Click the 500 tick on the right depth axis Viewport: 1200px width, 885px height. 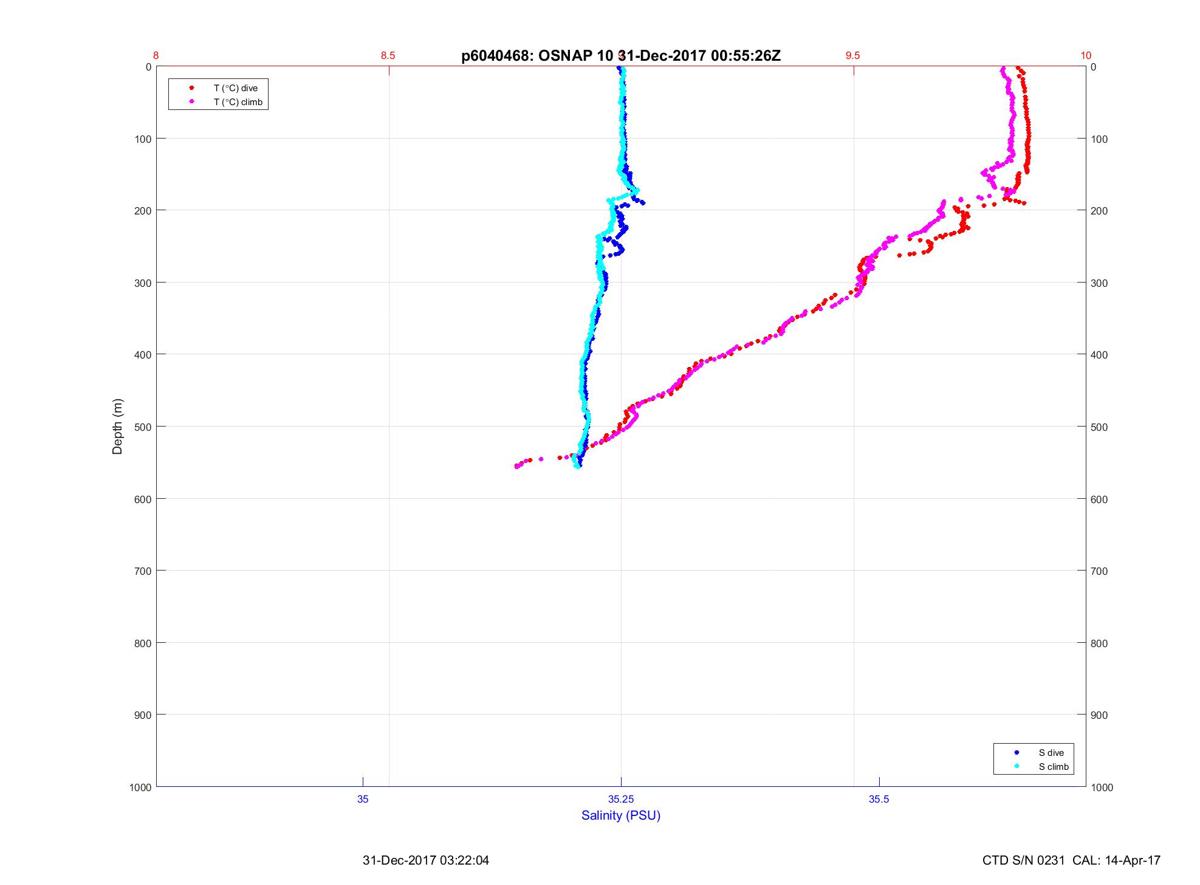pos(1100,427)
